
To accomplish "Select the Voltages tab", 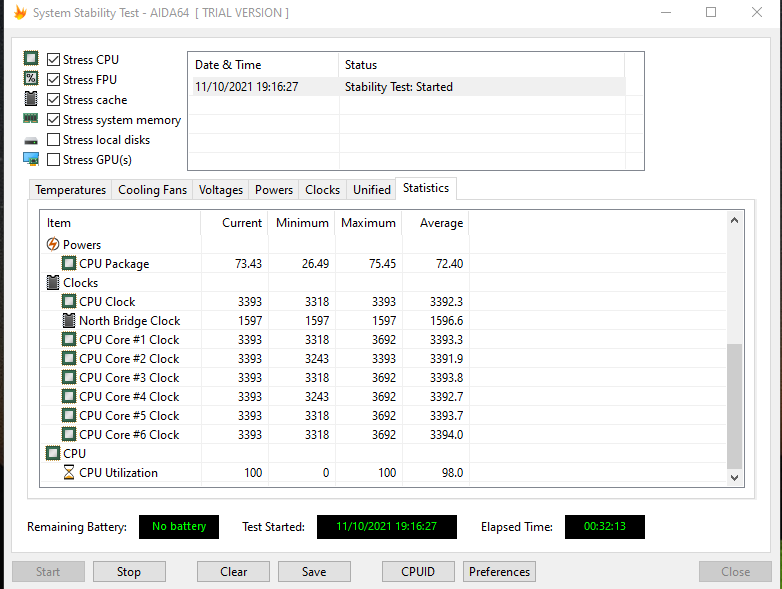I will point(220,190).
